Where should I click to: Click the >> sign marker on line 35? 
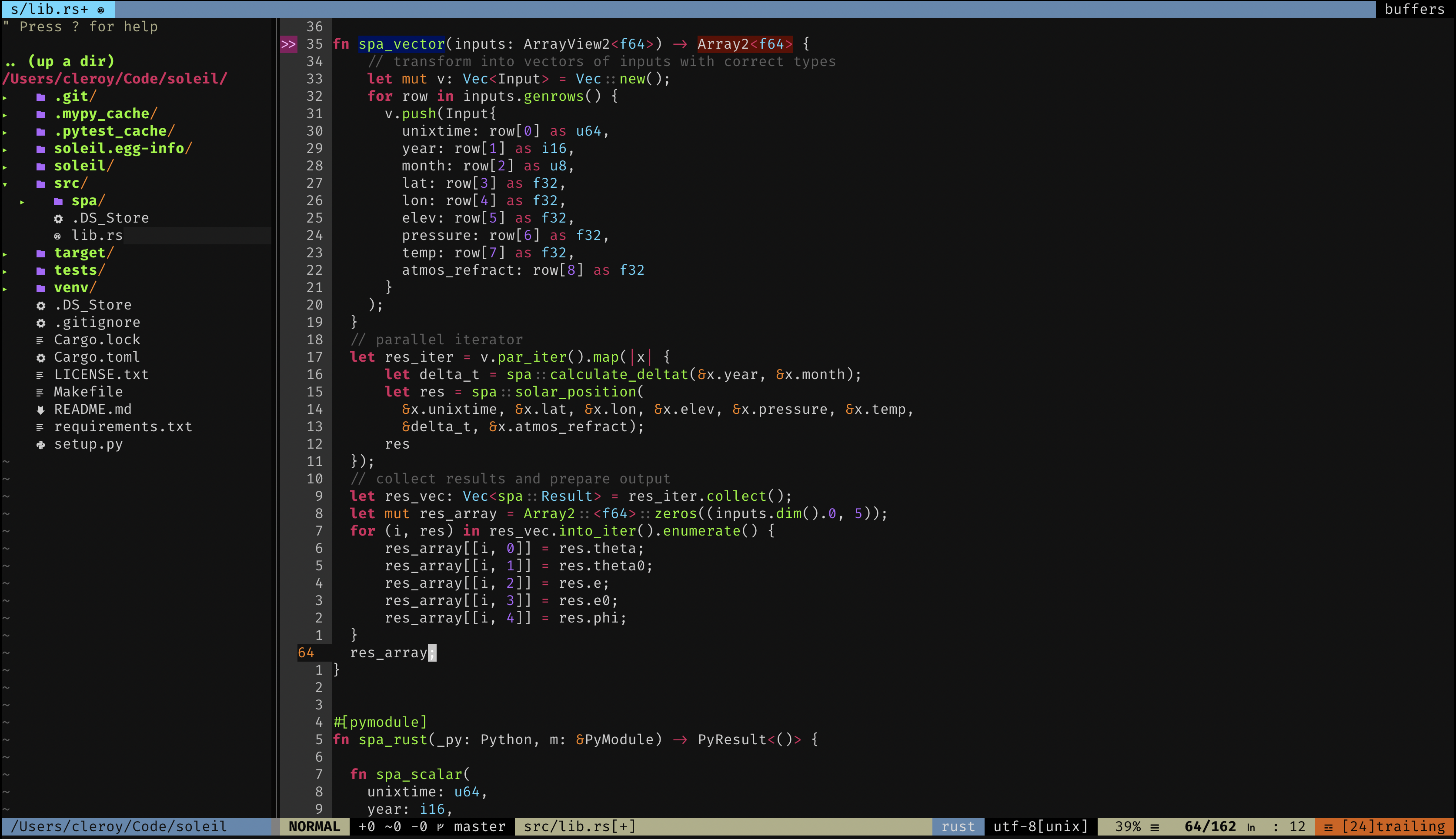coord(289,44)
